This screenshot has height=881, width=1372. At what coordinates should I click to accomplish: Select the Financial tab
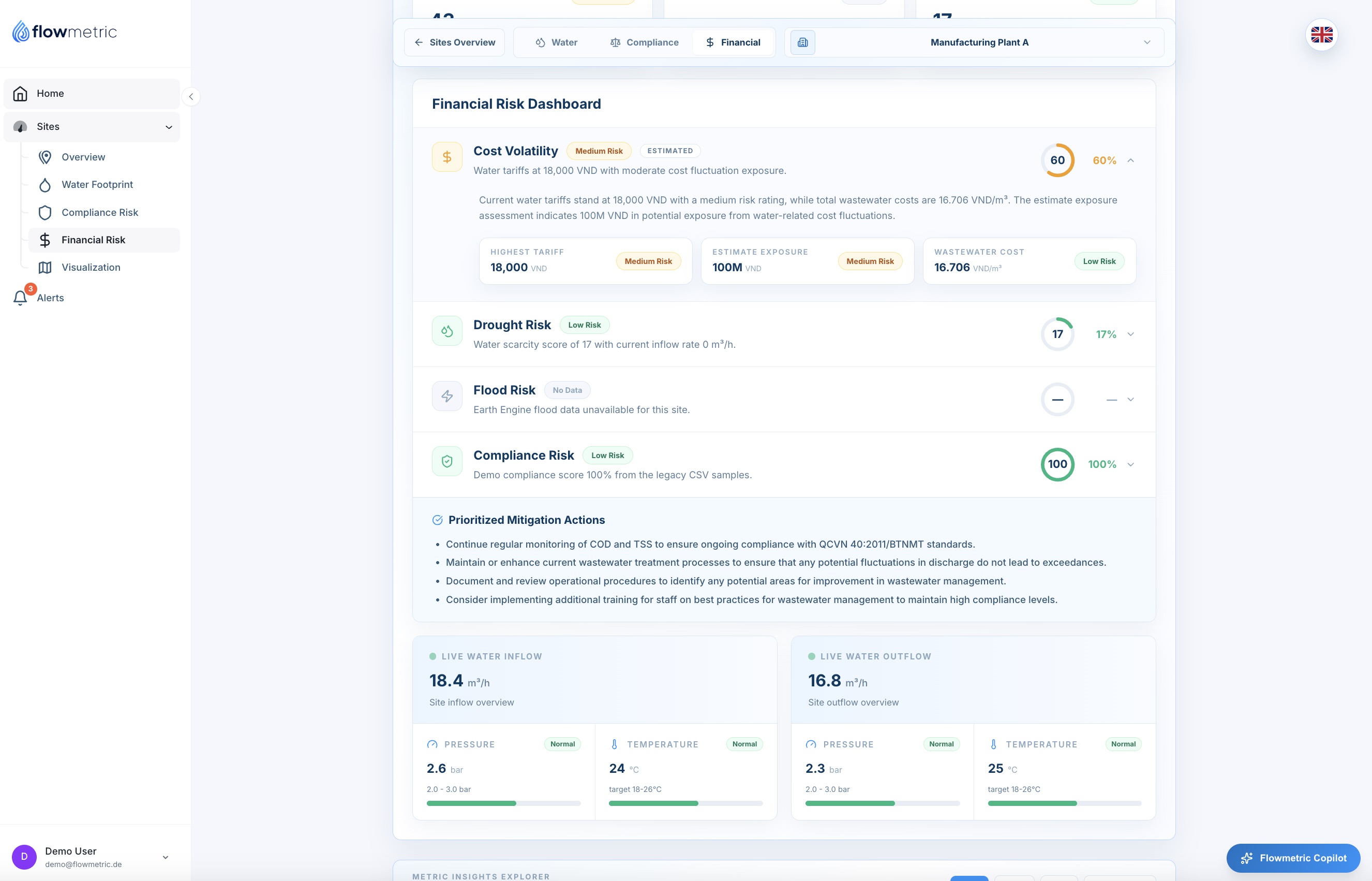(x=733, y=42)
